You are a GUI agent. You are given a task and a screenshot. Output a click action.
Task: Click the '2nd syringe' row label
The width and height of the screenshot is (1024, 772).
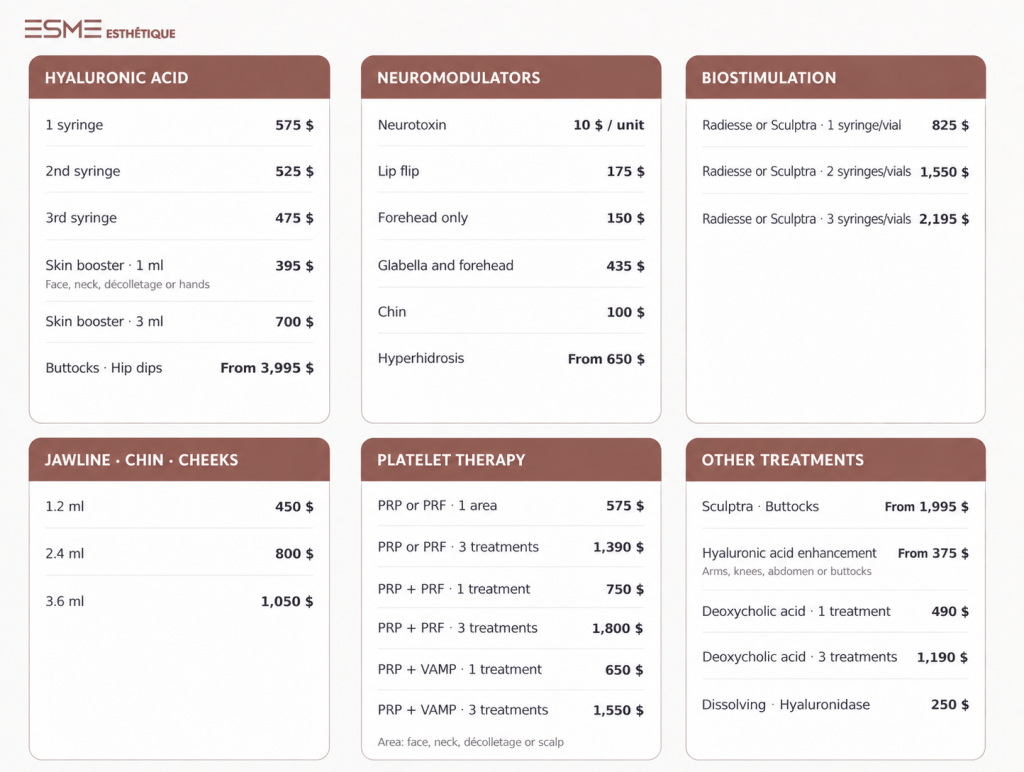(82, 171)
